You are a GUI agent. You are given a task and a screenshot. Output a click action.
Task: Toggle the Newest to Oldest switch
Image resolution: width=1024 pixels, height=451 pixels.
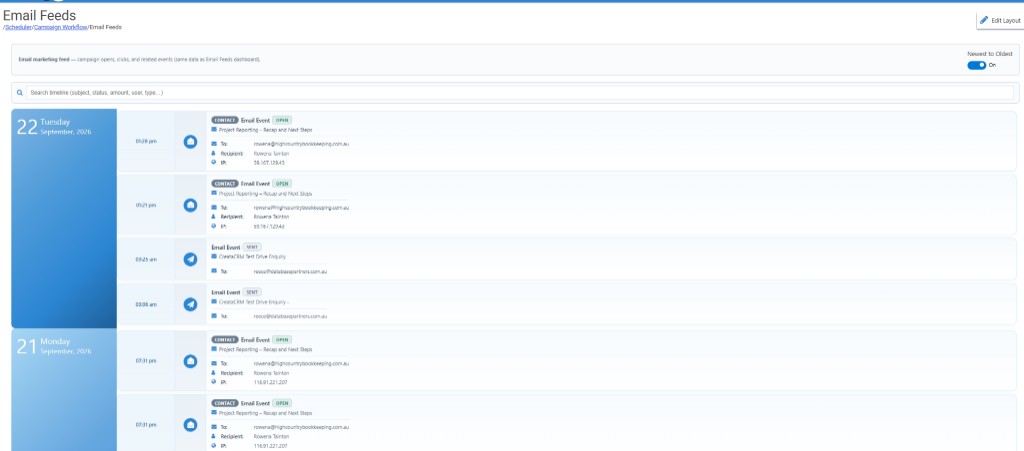976,65
